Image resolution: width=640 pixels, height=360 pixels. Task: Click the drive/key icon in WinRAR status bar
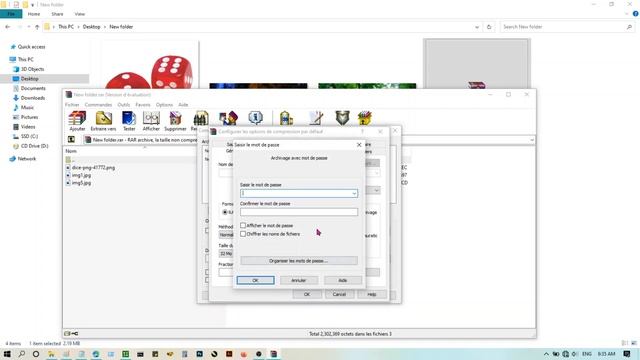(71, 333)
